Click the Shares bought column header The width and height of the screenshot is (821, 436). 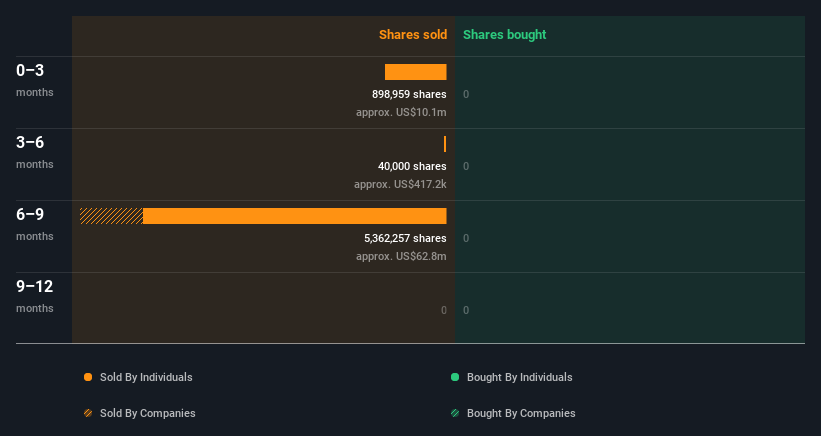(x=505, y=35)
